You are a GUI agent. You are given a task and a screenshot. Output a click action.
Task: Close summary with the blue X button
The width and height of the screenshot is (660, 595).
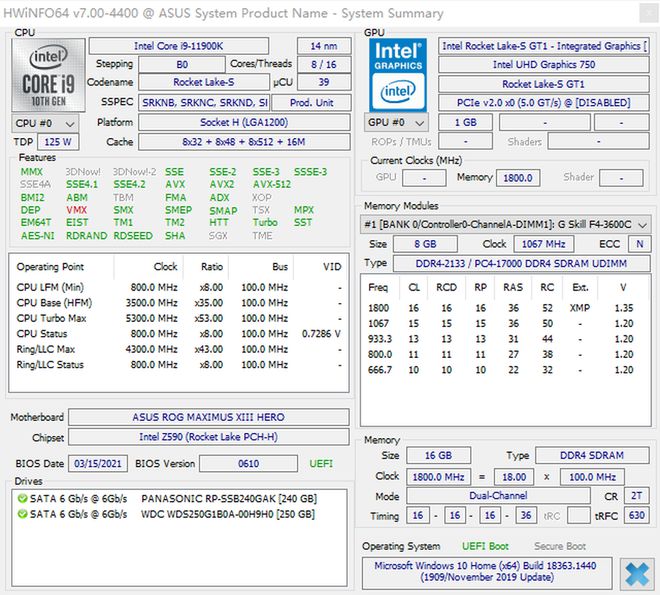pyautogui.click(x=636, y=574)
